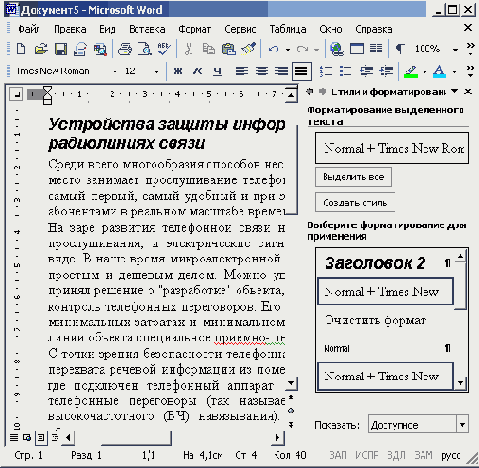
Task: Open the font size dropdown
Action: tap(156, 71)
